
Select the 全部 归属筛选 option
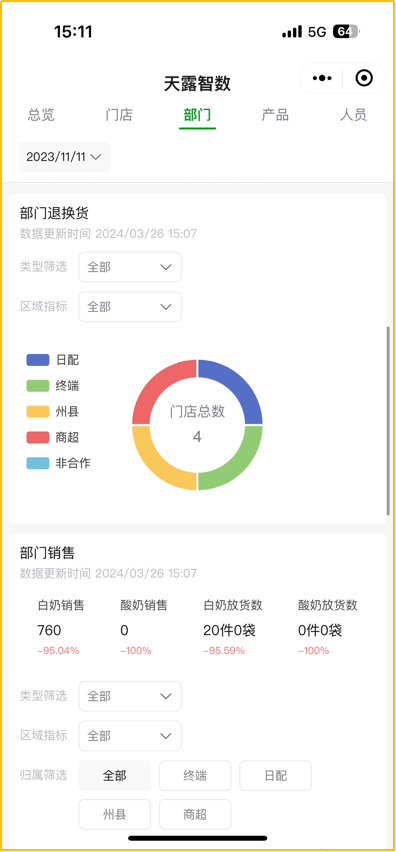[x=115, y=775]
